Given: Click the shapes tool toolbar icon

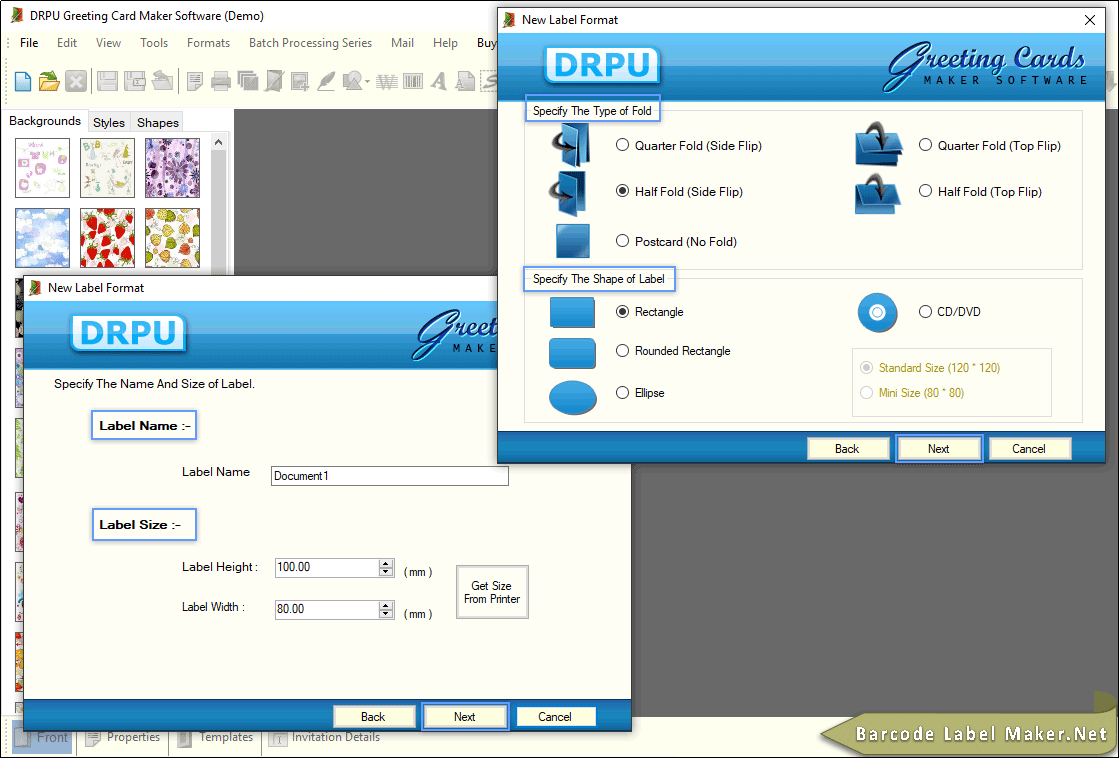Looking at the screenshot, I should (353, 81).
